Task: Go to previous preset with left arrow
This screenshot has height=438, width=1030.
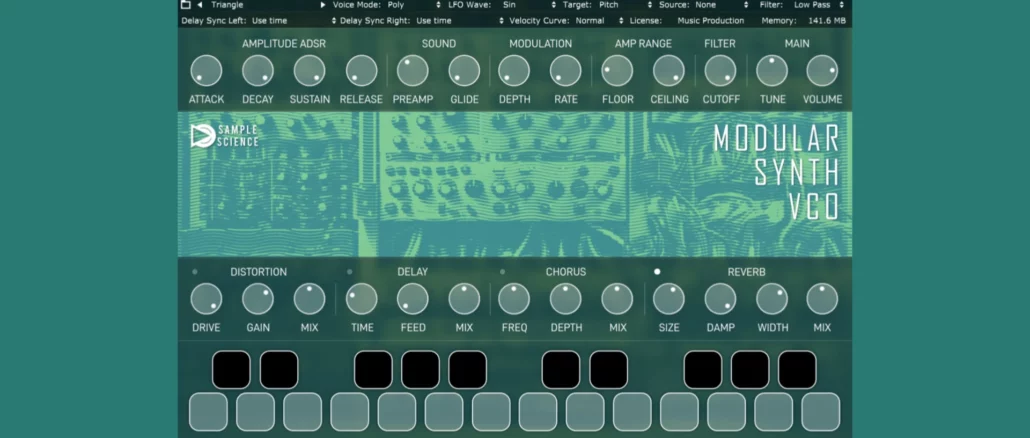Action: click(200, 5)
